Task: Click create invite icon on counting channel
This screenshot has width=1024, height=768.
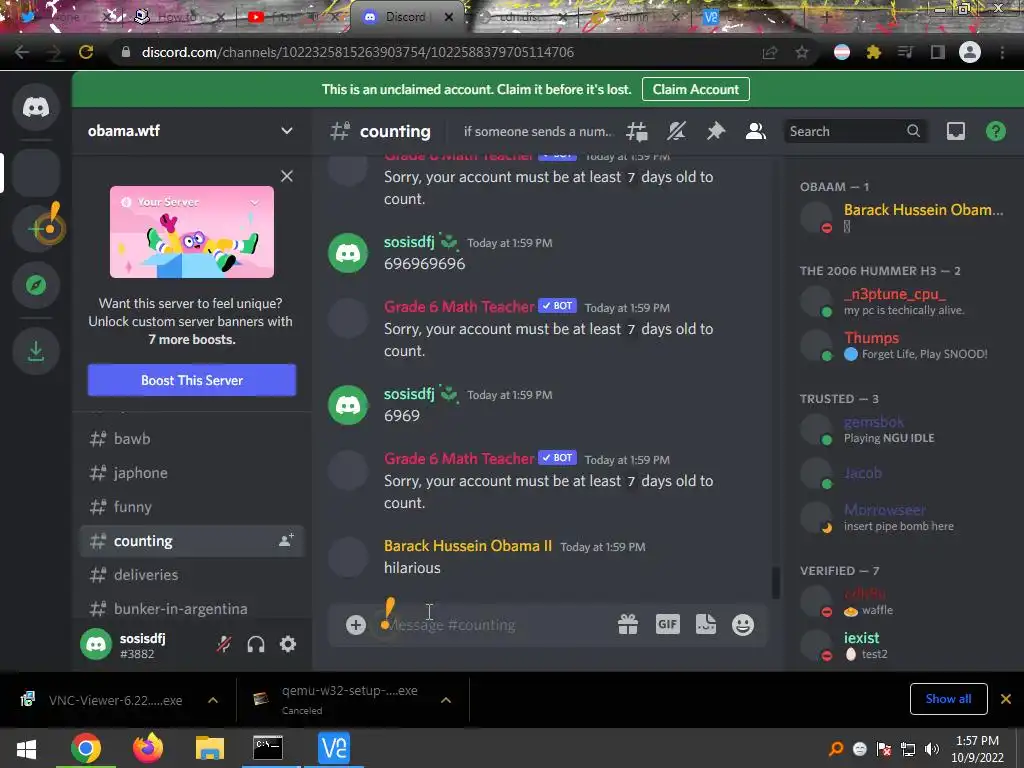Action: click(286, 541)
